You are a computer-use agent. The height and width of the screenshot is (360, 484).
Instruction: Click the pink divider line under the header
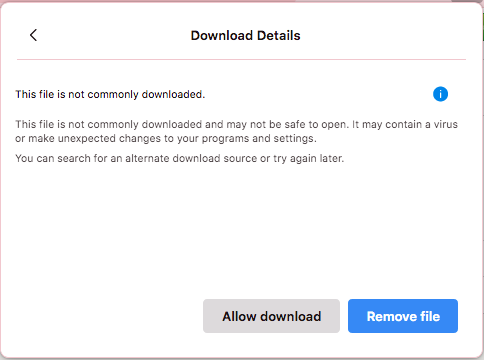[x=241, y=60]
